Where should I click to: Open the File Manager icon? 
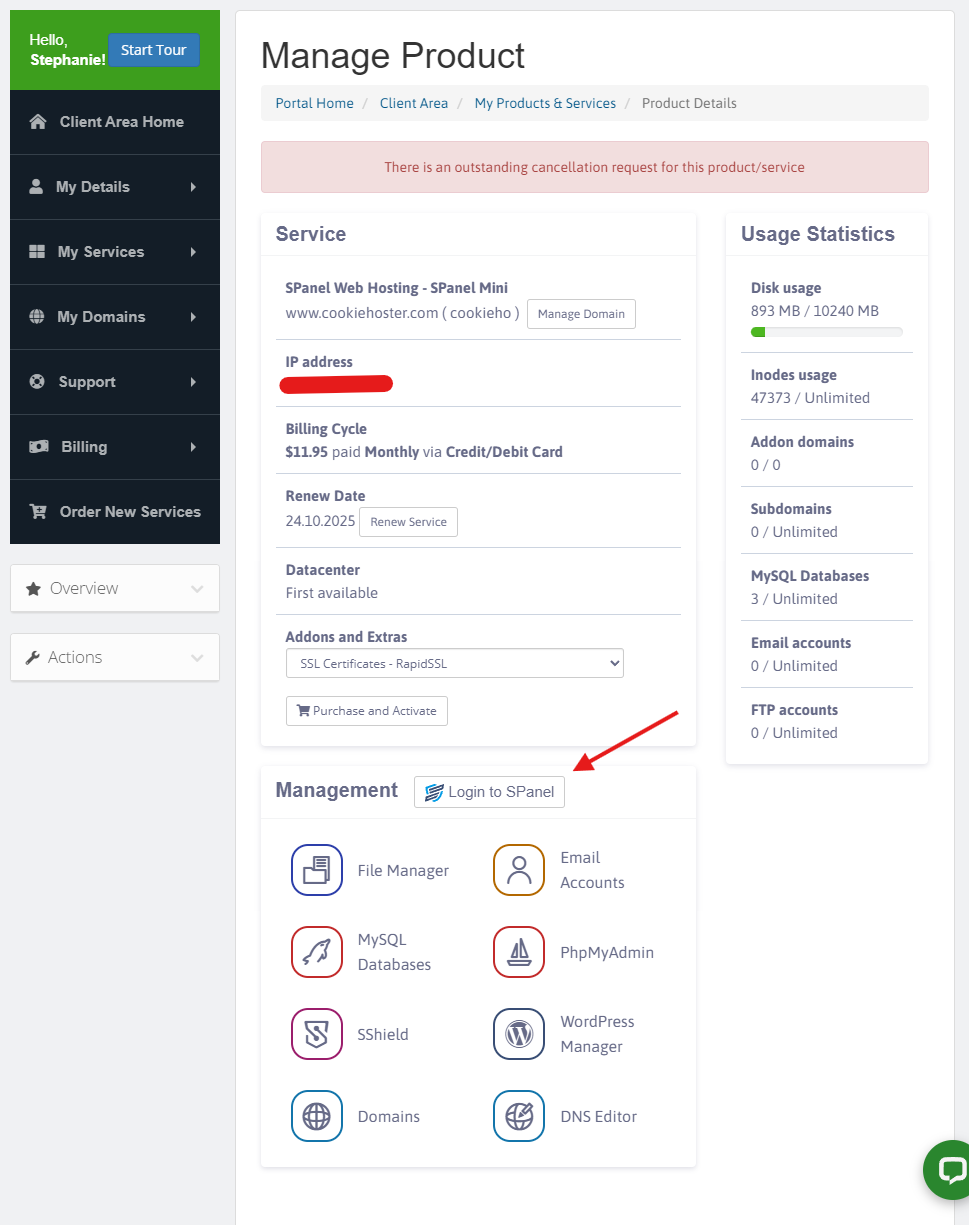coord(316,870)
